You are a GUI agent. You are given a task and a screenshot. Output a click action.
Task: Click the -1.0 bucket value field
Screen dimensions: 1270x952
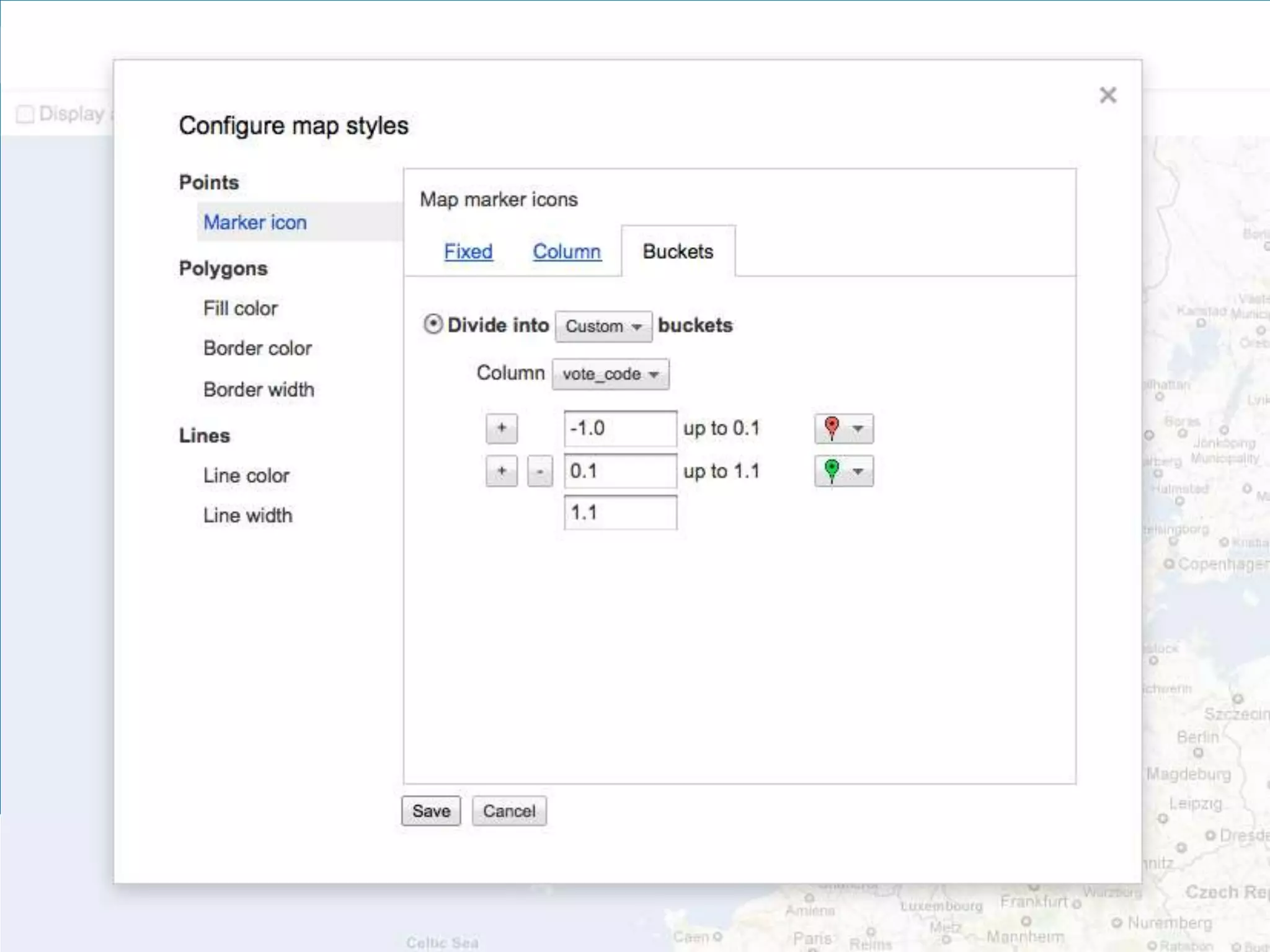tap(619, 428)
